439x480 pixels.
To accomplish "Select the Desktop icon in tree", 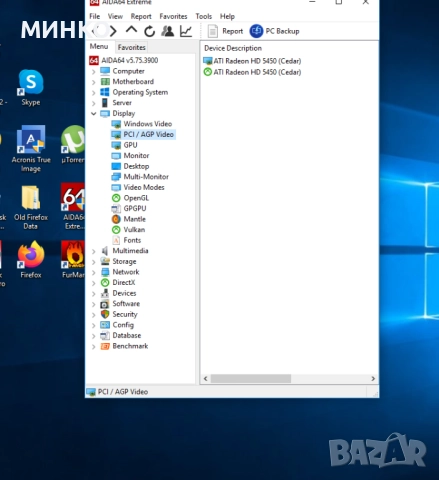I will [x=116, y=166].
